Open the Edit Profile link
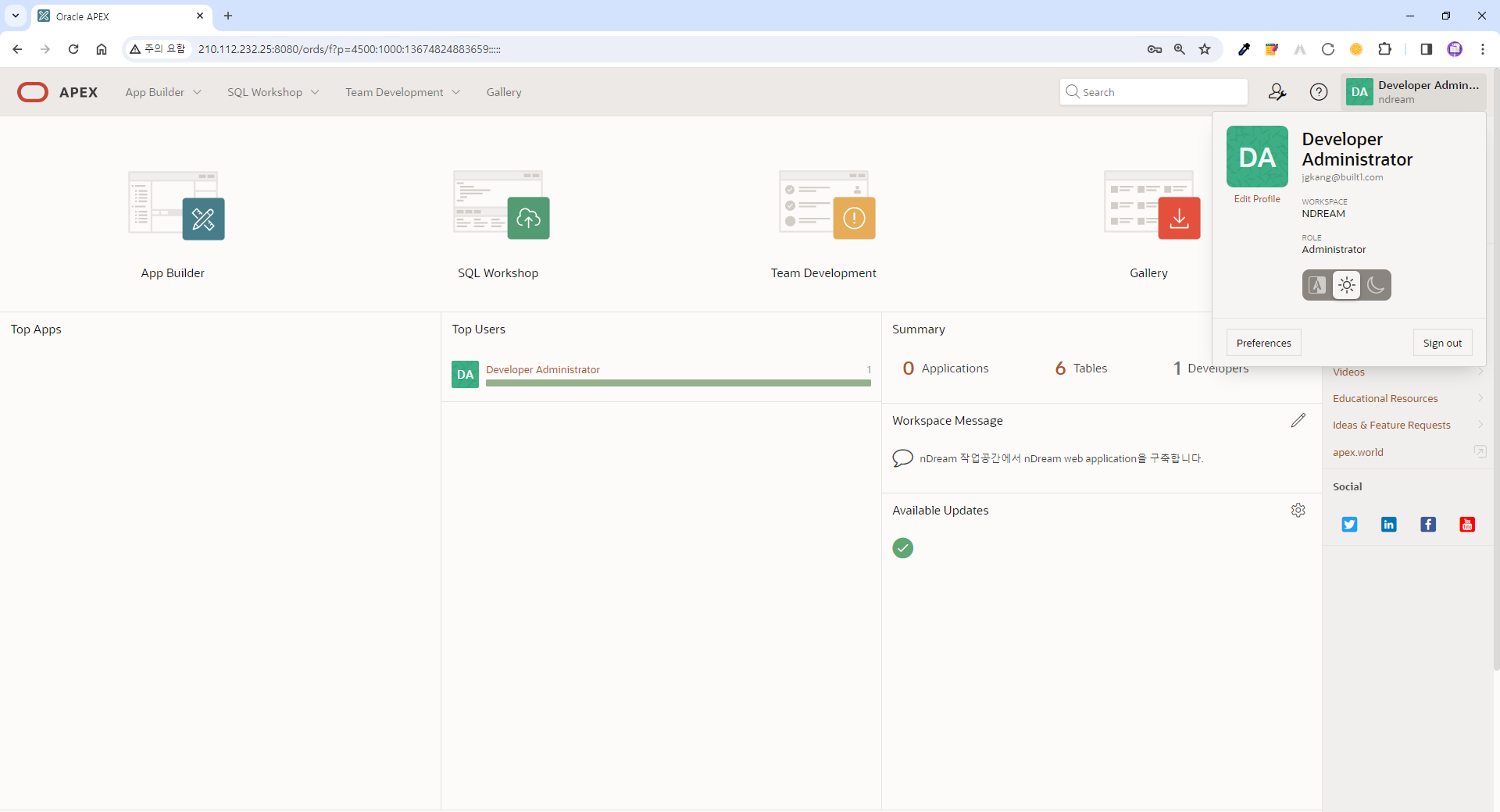This screenshot has height=812, width=1500. (x=1257, y=199)
